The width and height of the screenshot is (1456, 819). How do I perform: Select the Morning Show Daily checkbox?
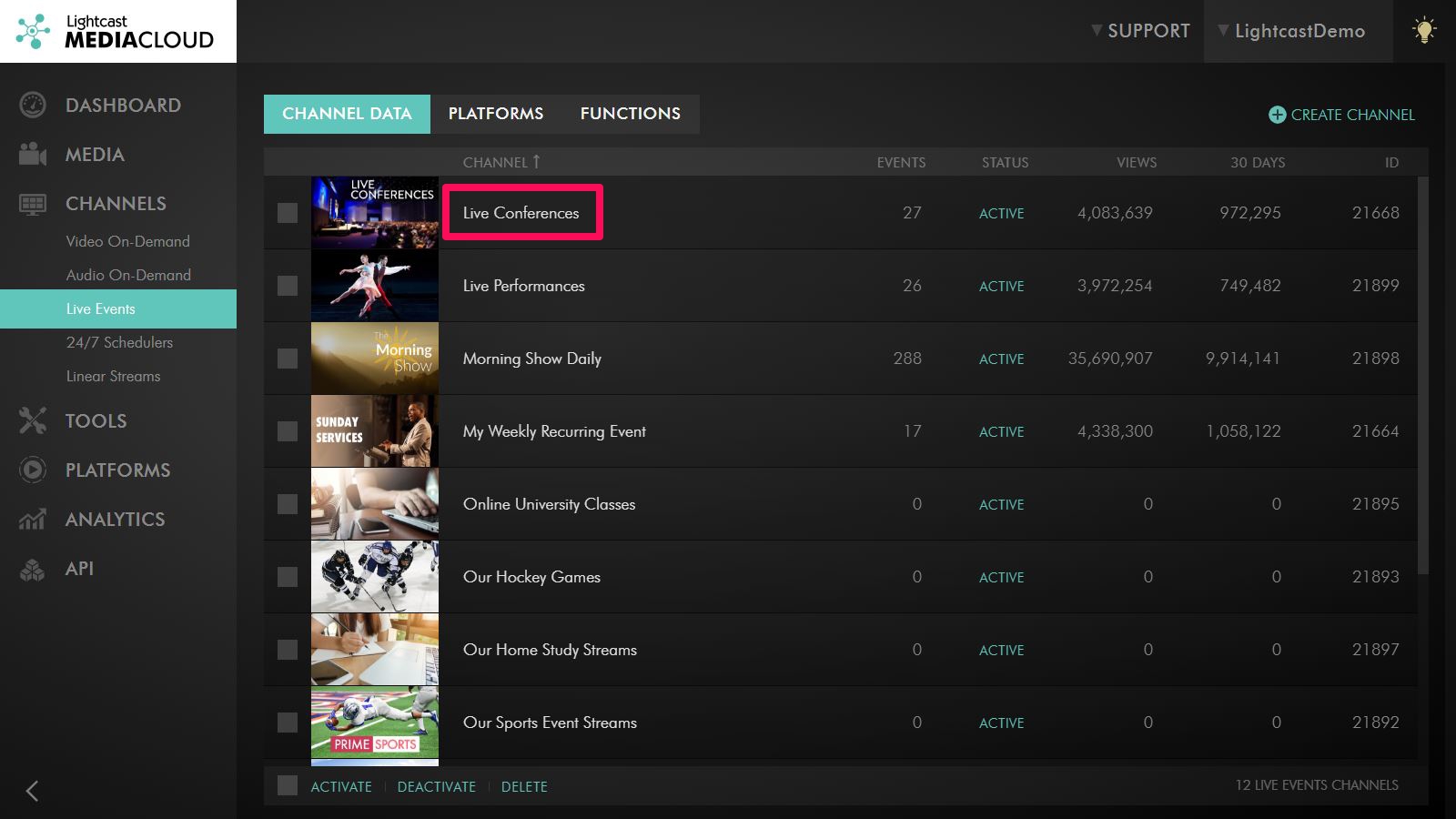tap(288, 359)
